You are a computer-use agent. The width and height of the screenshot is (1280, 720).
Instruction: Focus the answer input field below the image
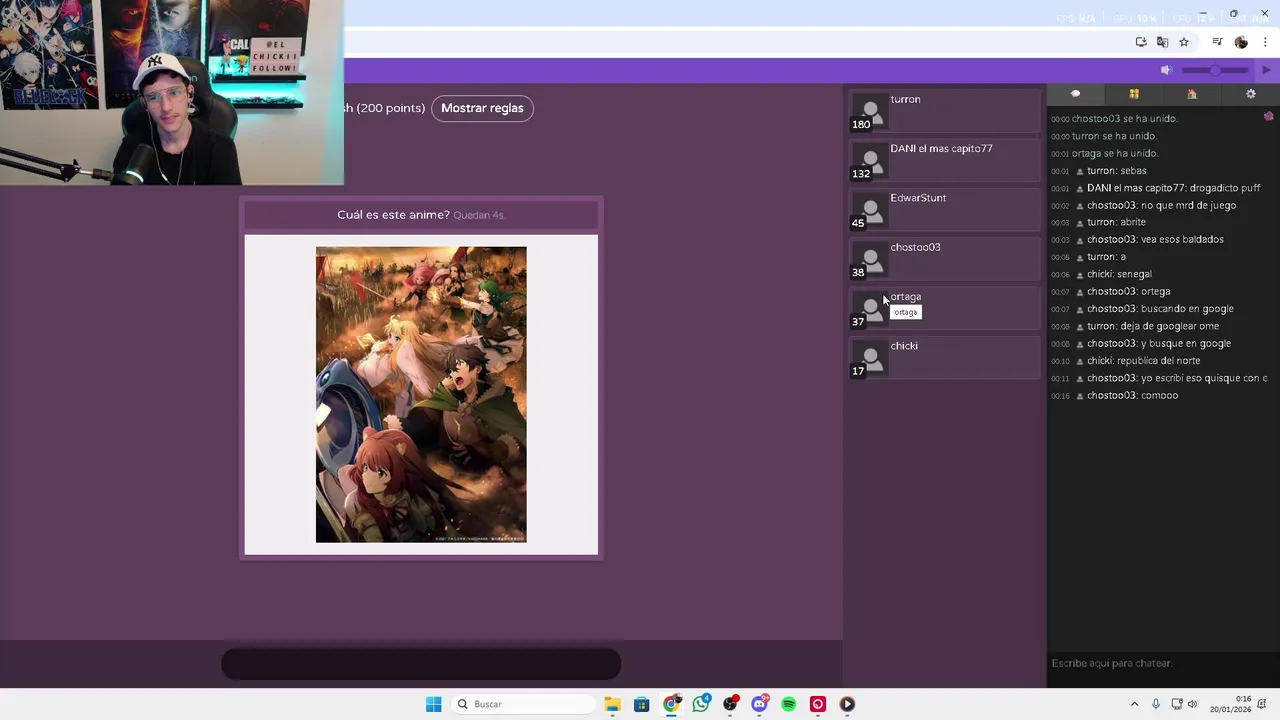click(x=421, y=664)
